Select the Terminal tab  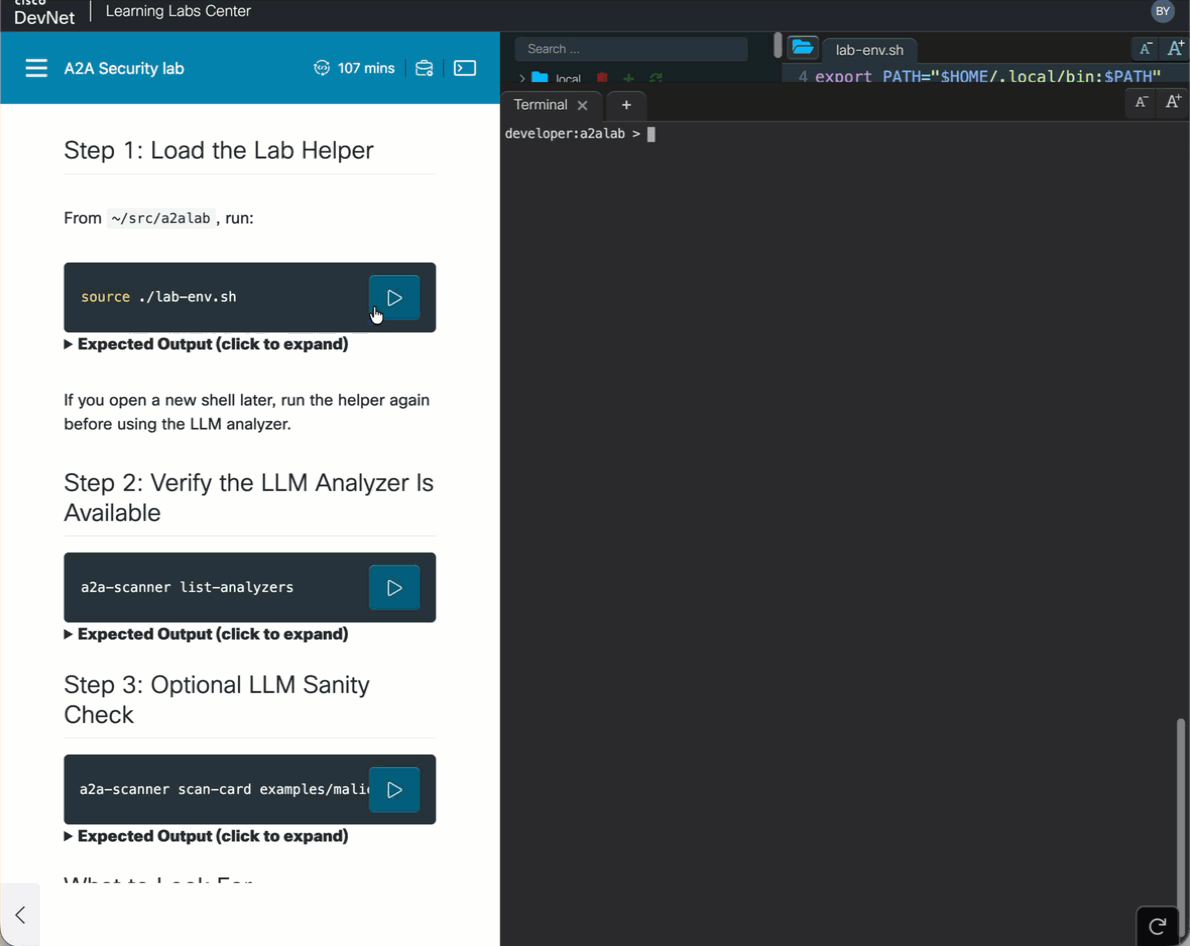(540, 105)
